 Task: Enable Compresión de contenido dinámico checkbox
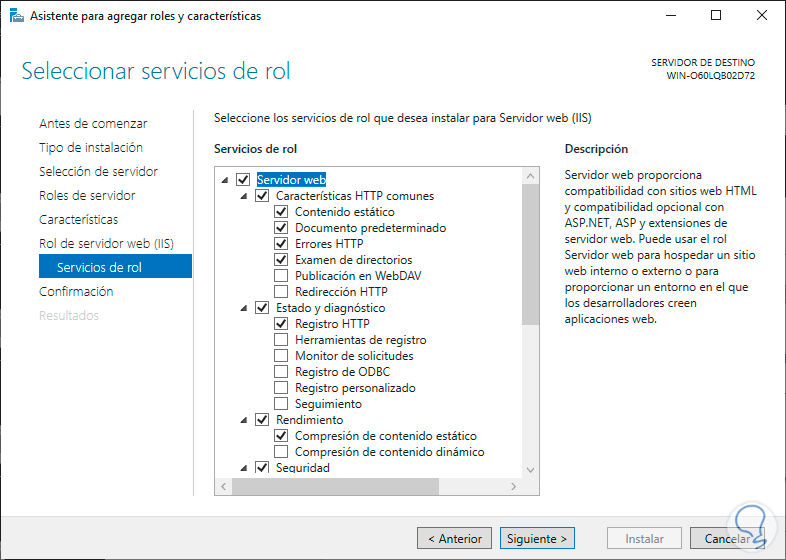pos(281,452)
